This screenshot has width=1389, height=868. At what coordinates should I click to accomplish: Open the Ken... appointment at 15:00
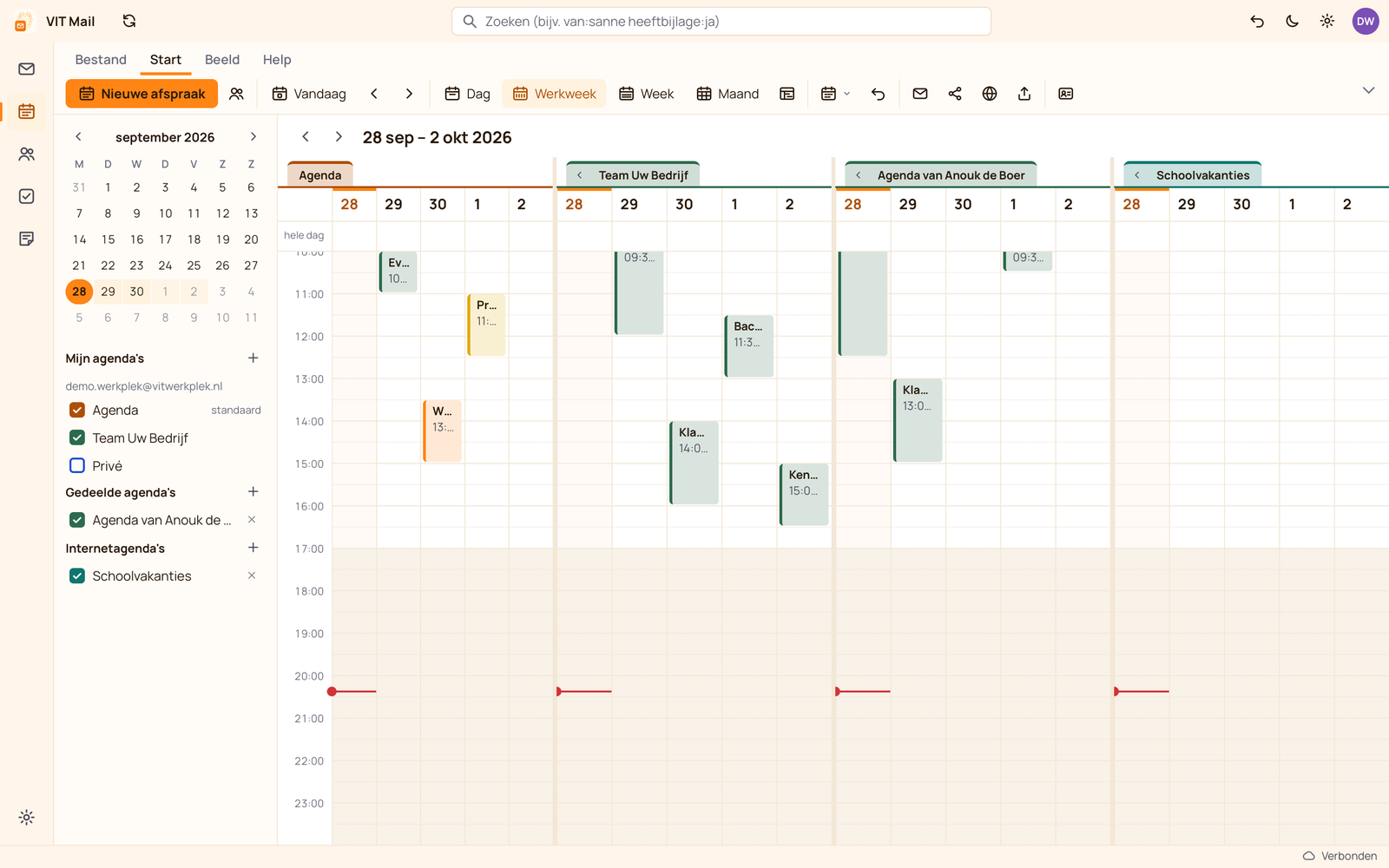point(804,494)
